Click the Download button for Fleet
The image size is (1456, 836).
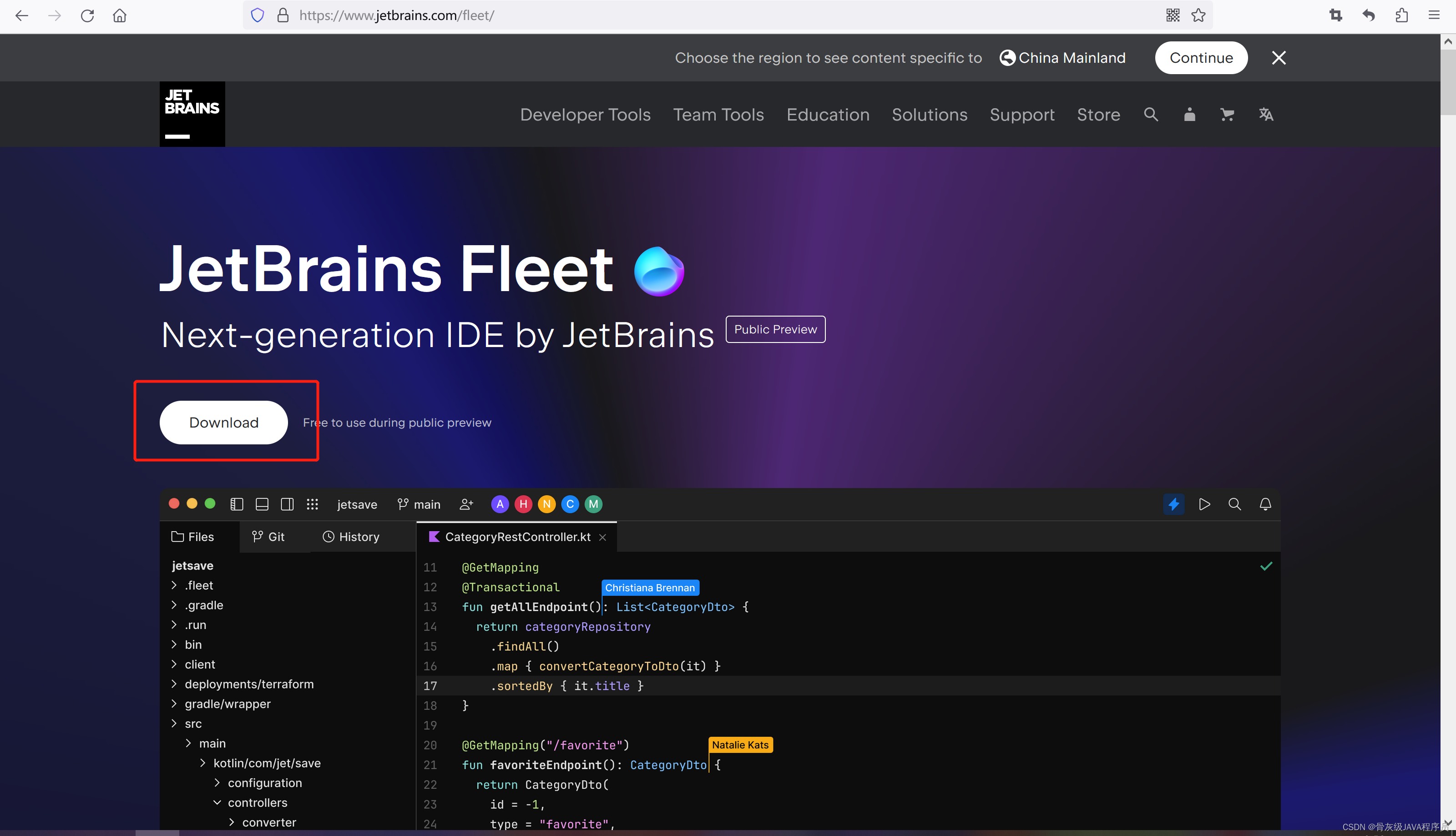click(223, 422)
